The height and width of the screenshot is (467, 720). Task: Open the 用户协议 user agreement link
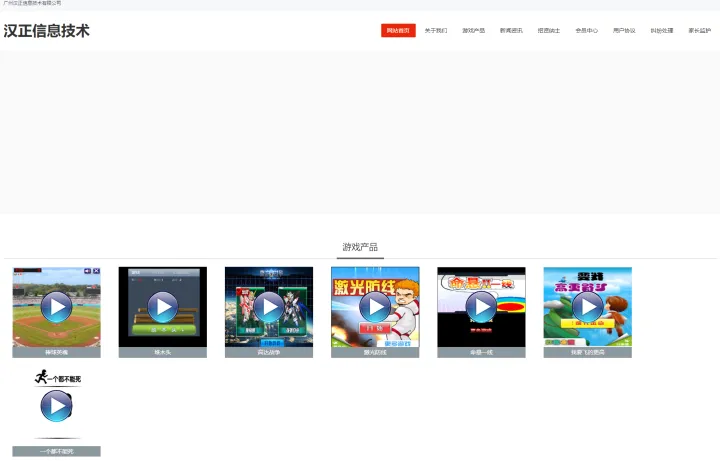[x=624, y=30]
